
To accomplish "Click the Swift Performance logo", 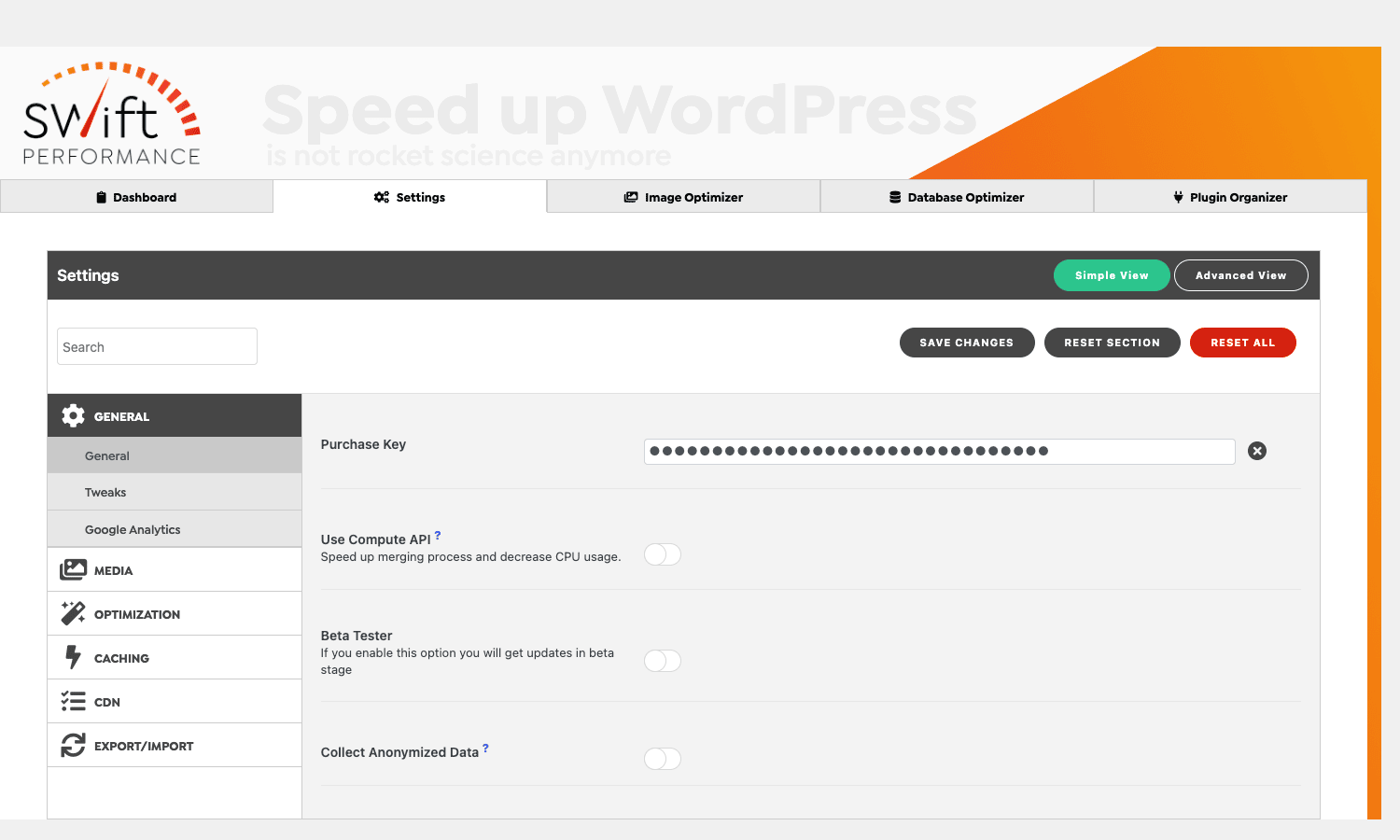I will click(112, 114).
